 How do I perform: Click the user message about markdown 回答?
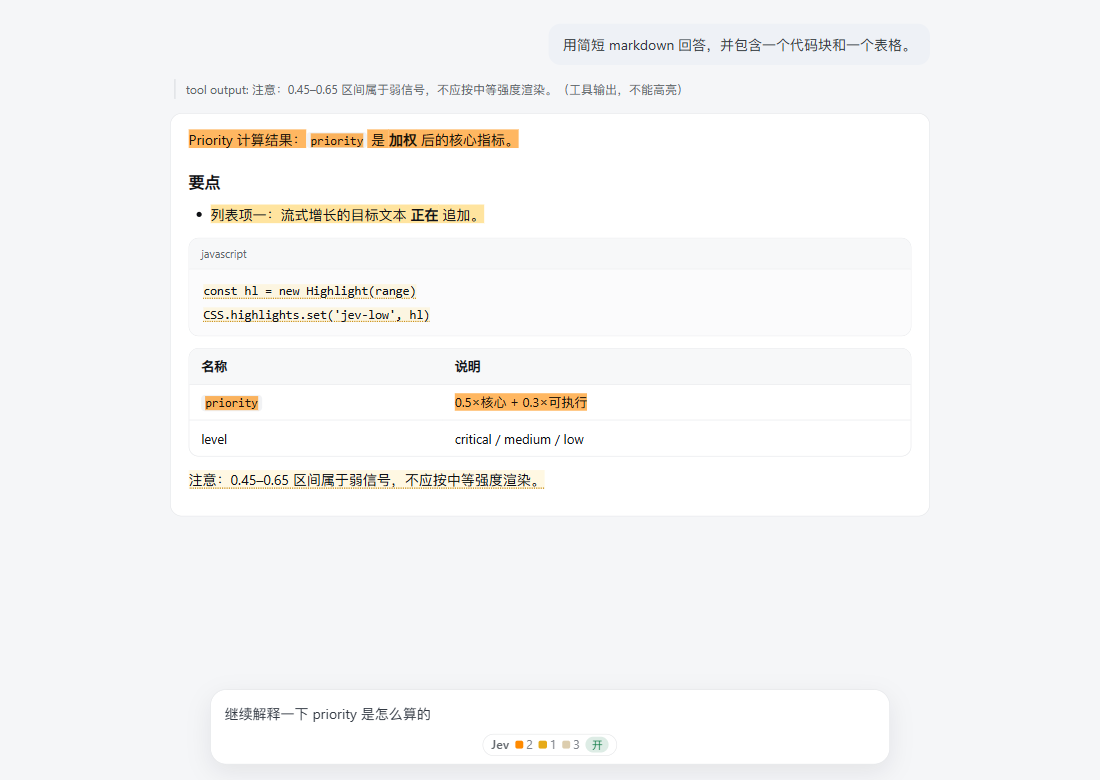pyautogui.click(x=739, y=45)
